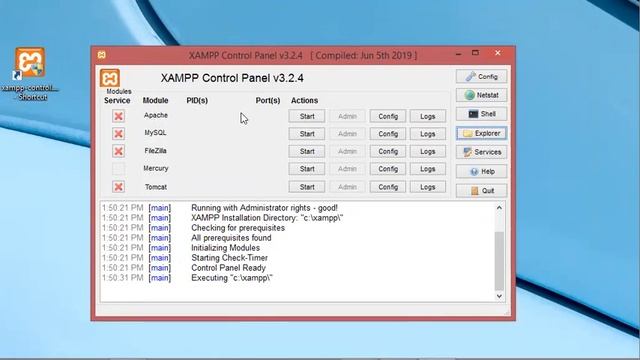The width and height of the screenshot is (640, 360).
Task: Quit the XAMPP Control Panel
Action: 481,191
